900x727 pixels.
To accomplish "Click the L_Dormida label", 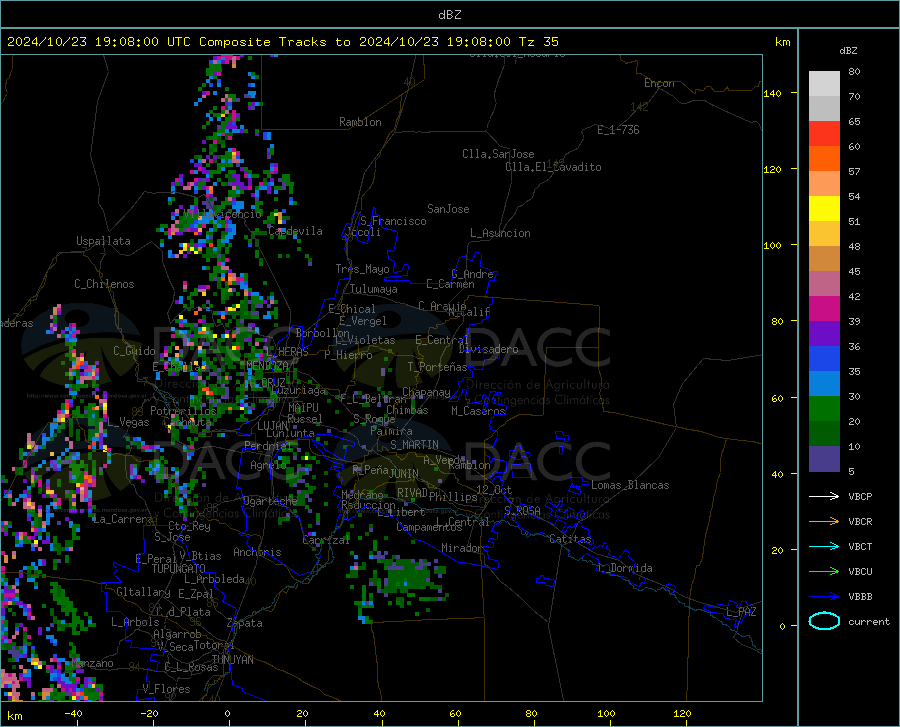I will coord(624,568).
